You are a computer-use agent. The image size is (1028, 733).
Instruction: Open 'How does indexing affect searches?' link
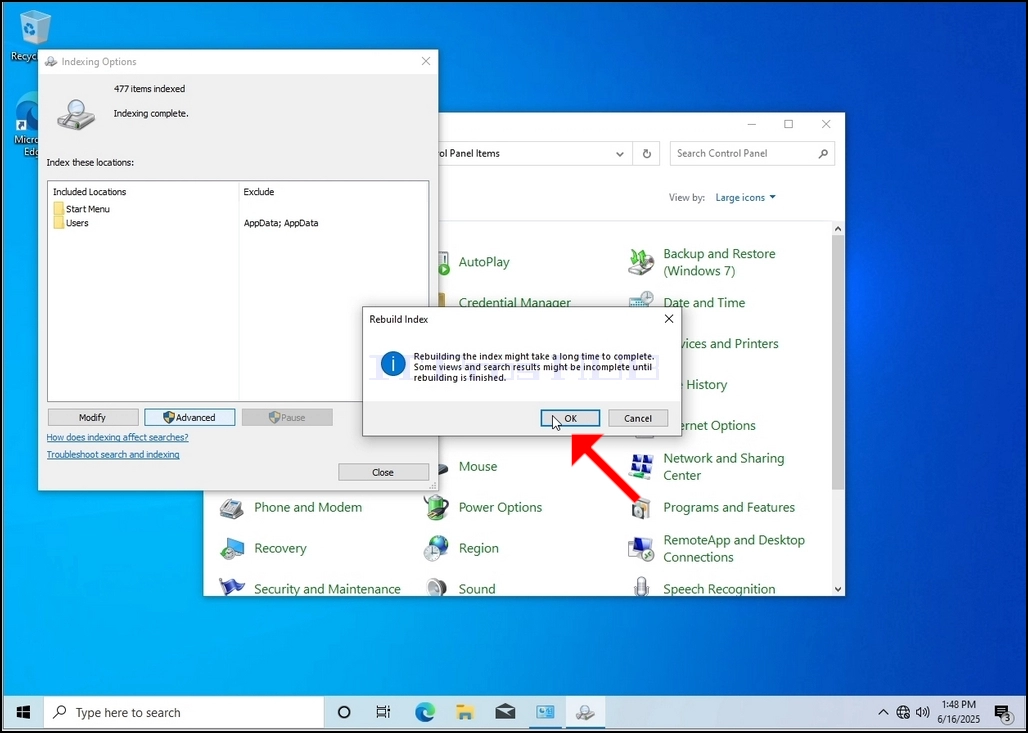[x=117, y=437]
